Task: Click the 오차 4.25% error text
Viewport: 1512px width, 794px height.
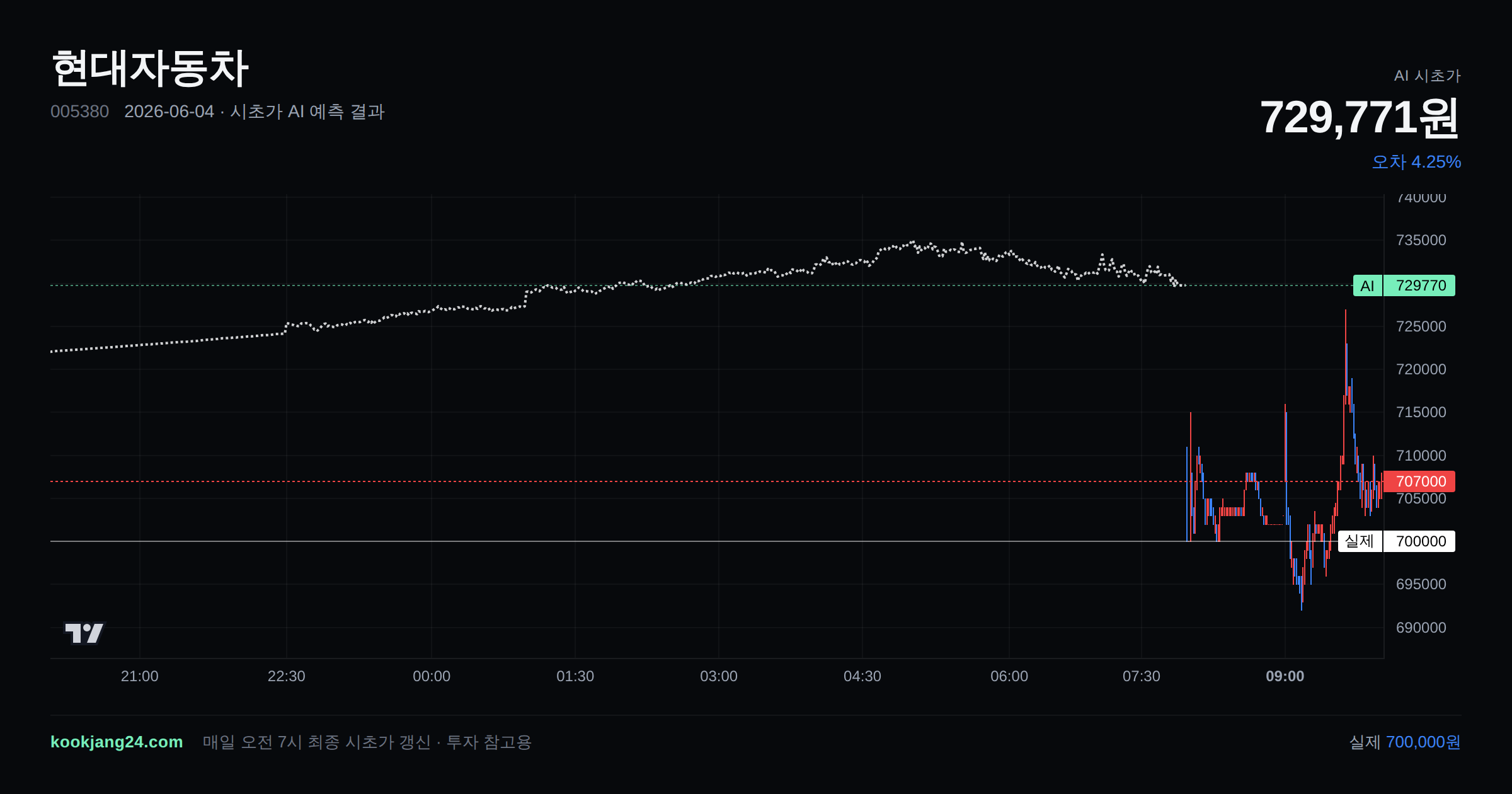Action: (x=1416, y=162)
